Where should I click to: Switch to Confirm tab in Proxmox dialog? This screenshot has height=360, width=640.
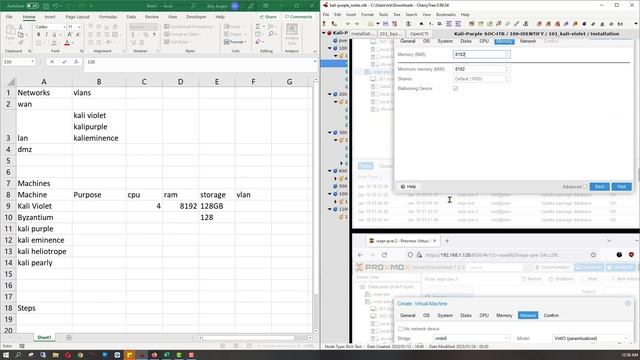(x=551, y=315)
